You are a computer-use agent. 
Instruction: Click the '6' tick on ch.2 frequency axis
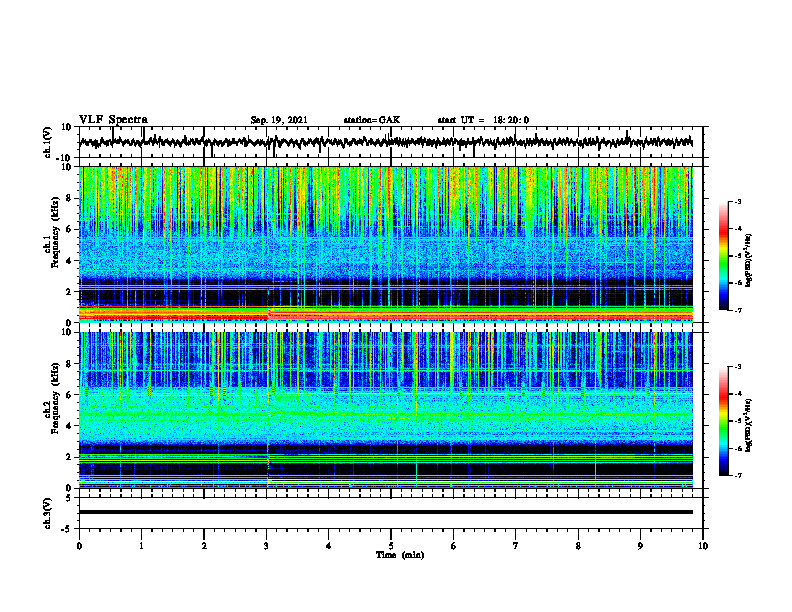(x=70, y=395)
